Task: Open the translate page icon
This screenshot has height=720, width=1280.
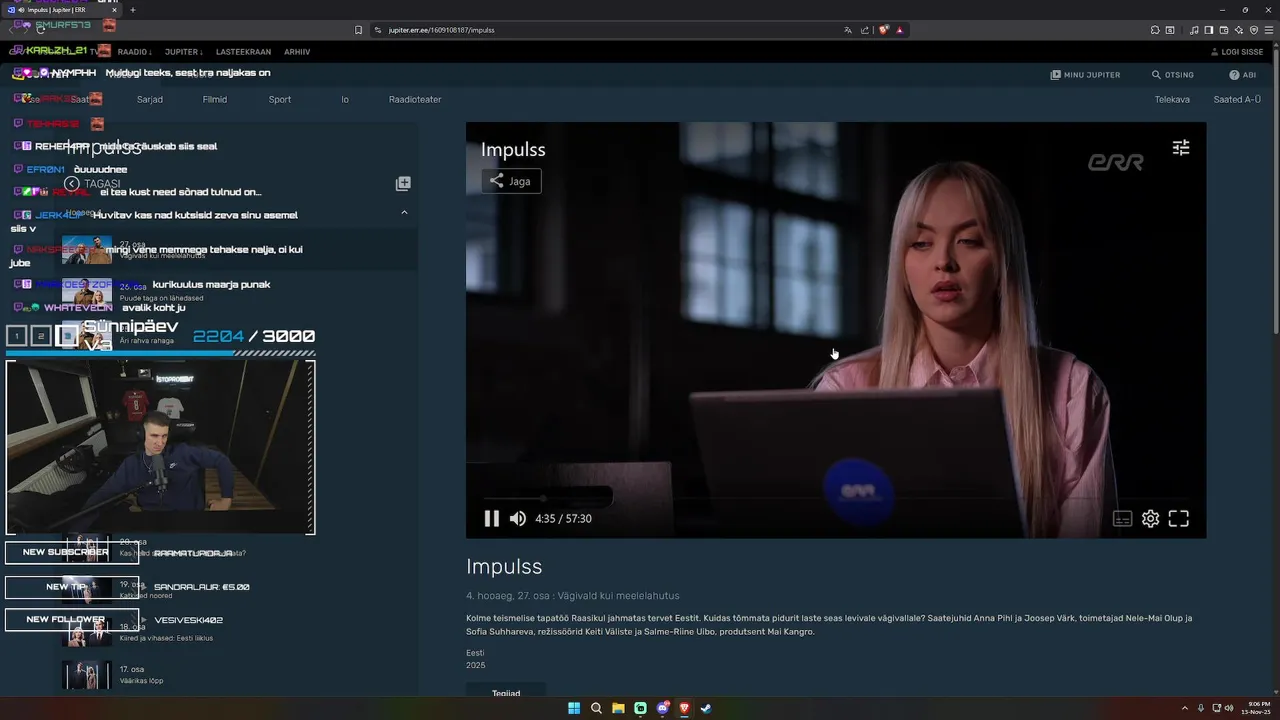Action: (x=848, y=30)
